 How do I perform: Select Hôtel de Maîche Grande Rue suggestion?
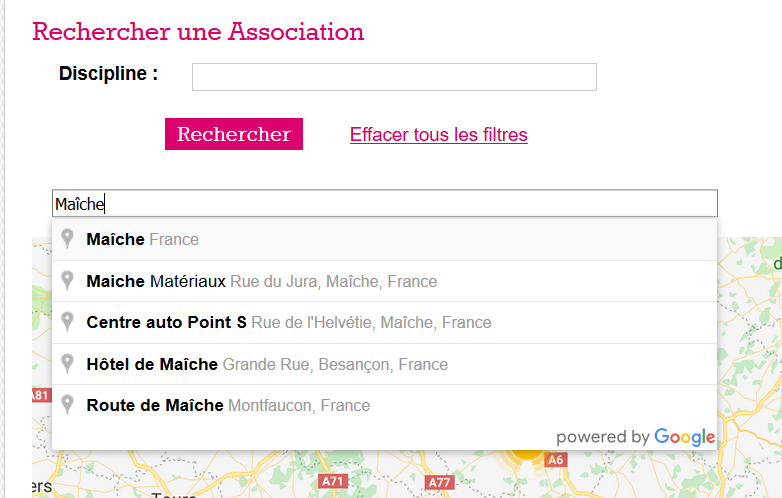click(x=385, y=364)
